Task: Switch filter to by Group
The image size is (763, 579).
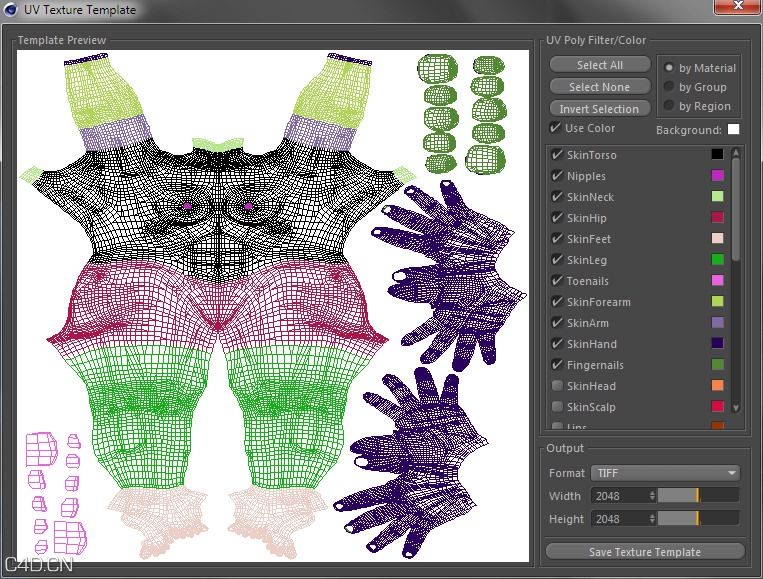Action: click(669, 87)
